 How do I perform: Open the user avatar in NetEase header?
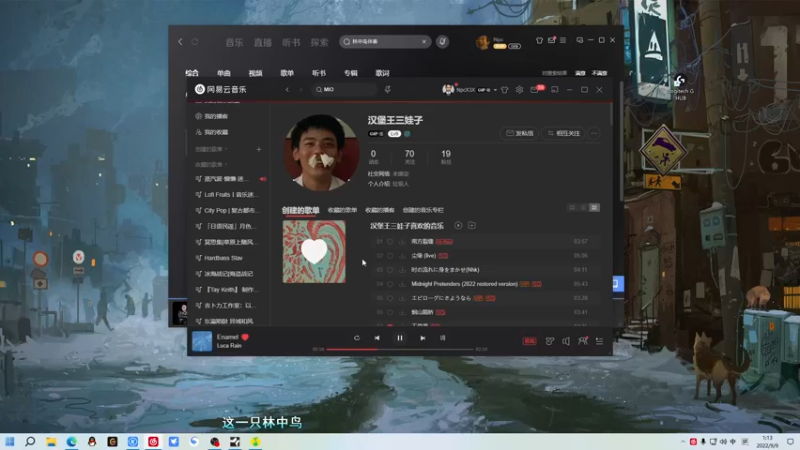click(x=448, y=89)
